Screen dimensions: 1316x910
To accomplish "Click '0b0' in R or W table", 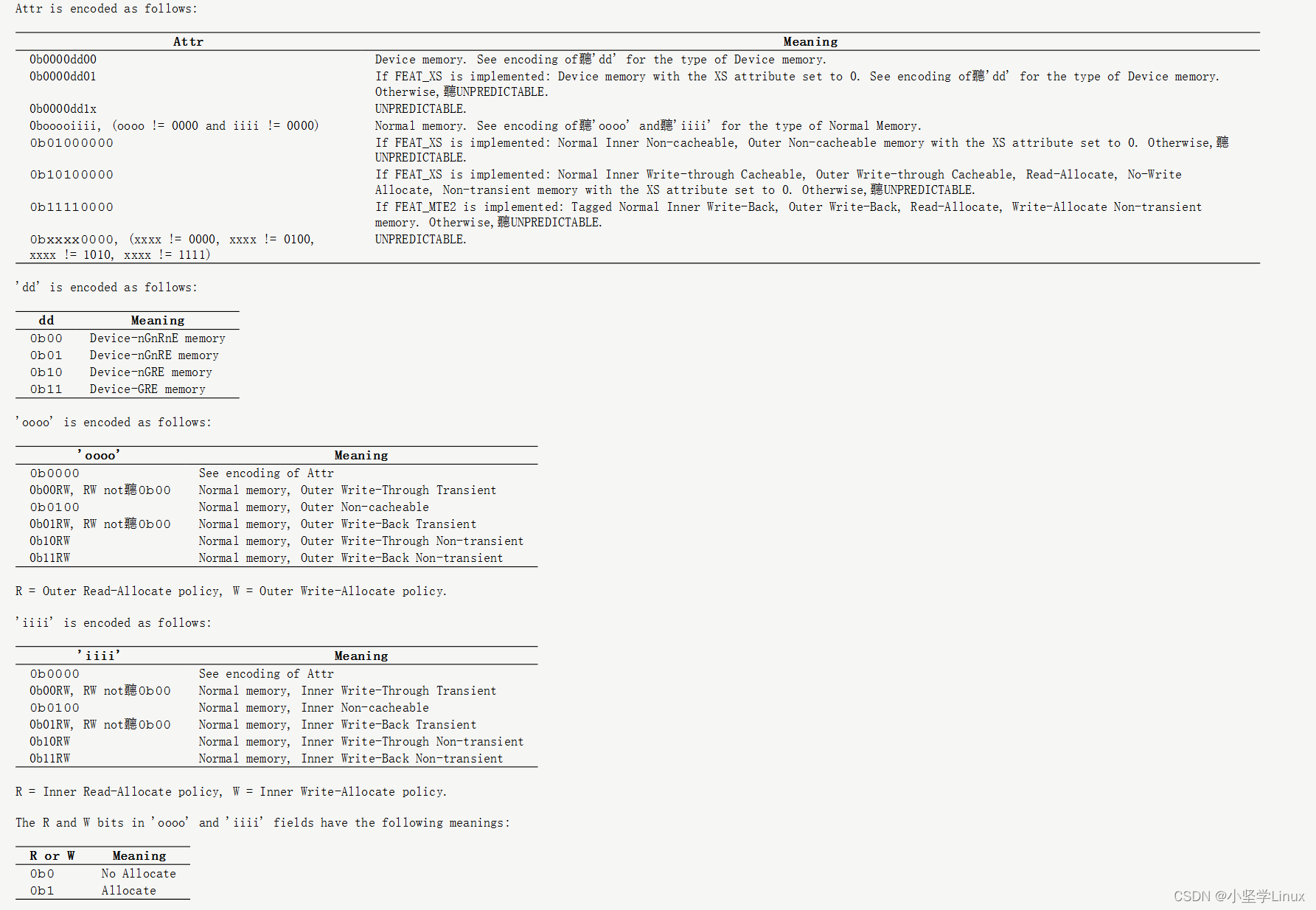I will click(42, 874).
